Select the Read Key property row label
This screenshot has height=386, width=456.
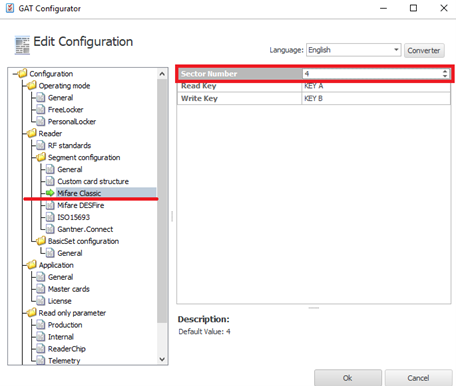click(x=199, y=86)
